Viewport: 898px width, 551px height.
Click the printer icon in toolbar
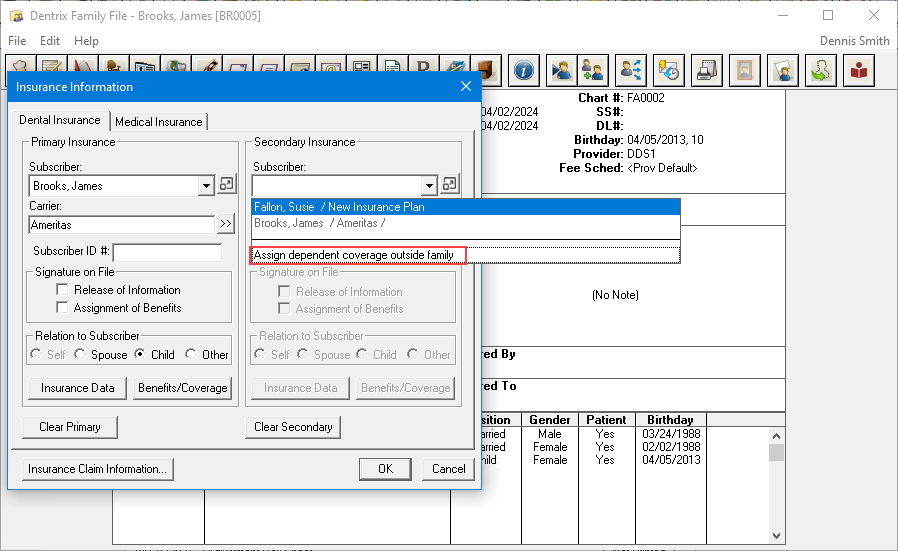click(707, 70)
